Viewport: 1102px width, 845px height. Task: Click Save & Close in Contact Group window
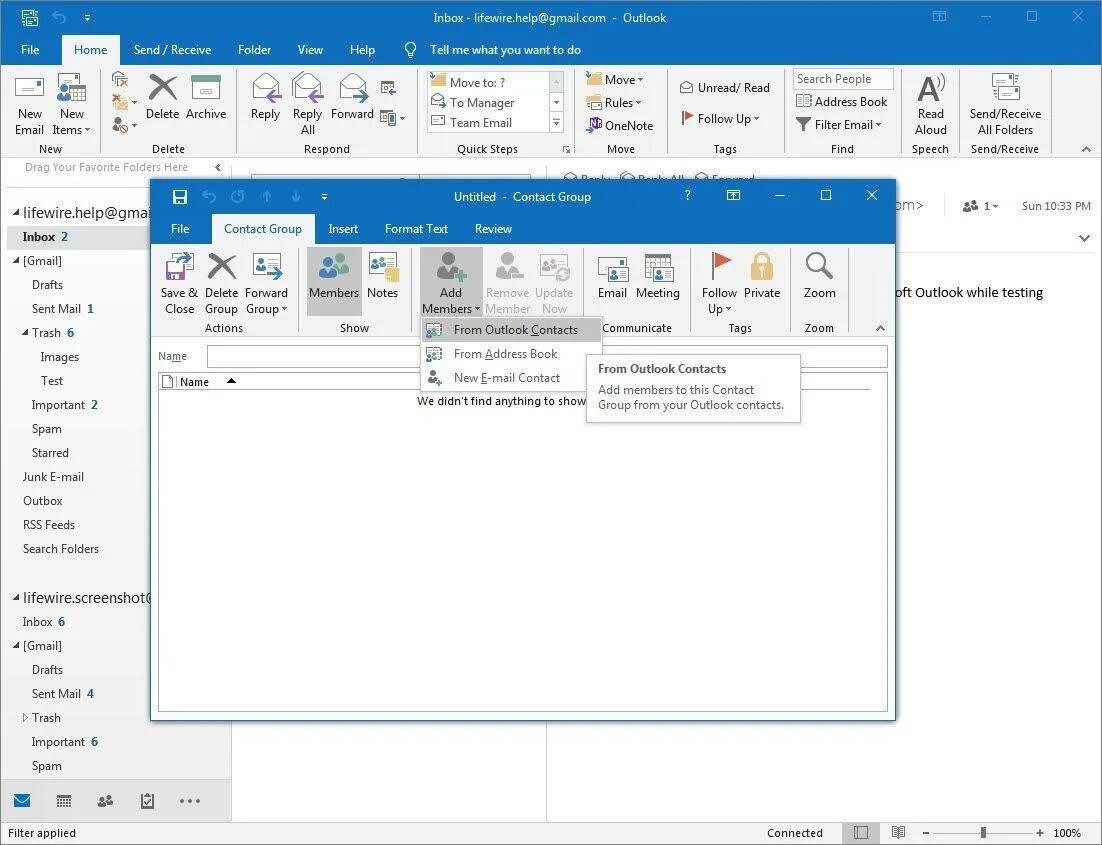[179, 283]
